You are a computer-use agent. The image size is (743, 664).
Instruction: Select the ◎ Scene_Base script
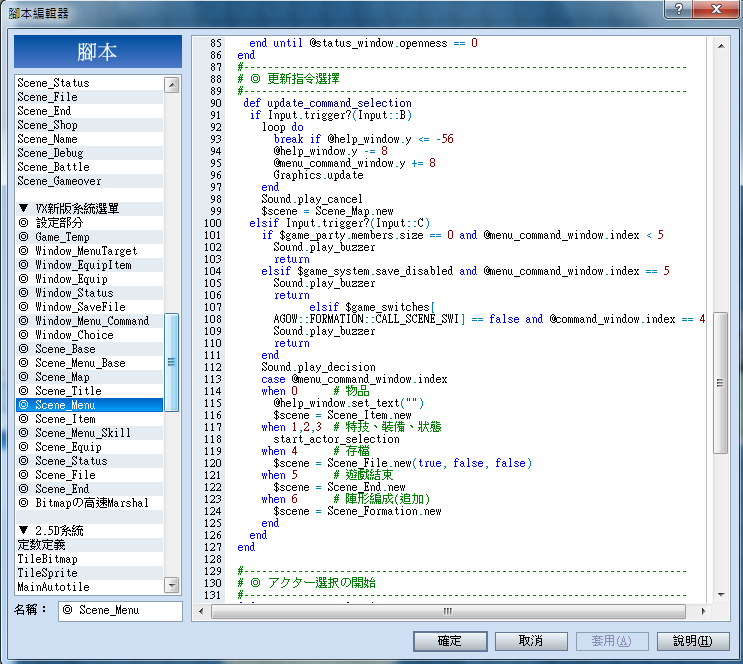[x=90, y=349]
